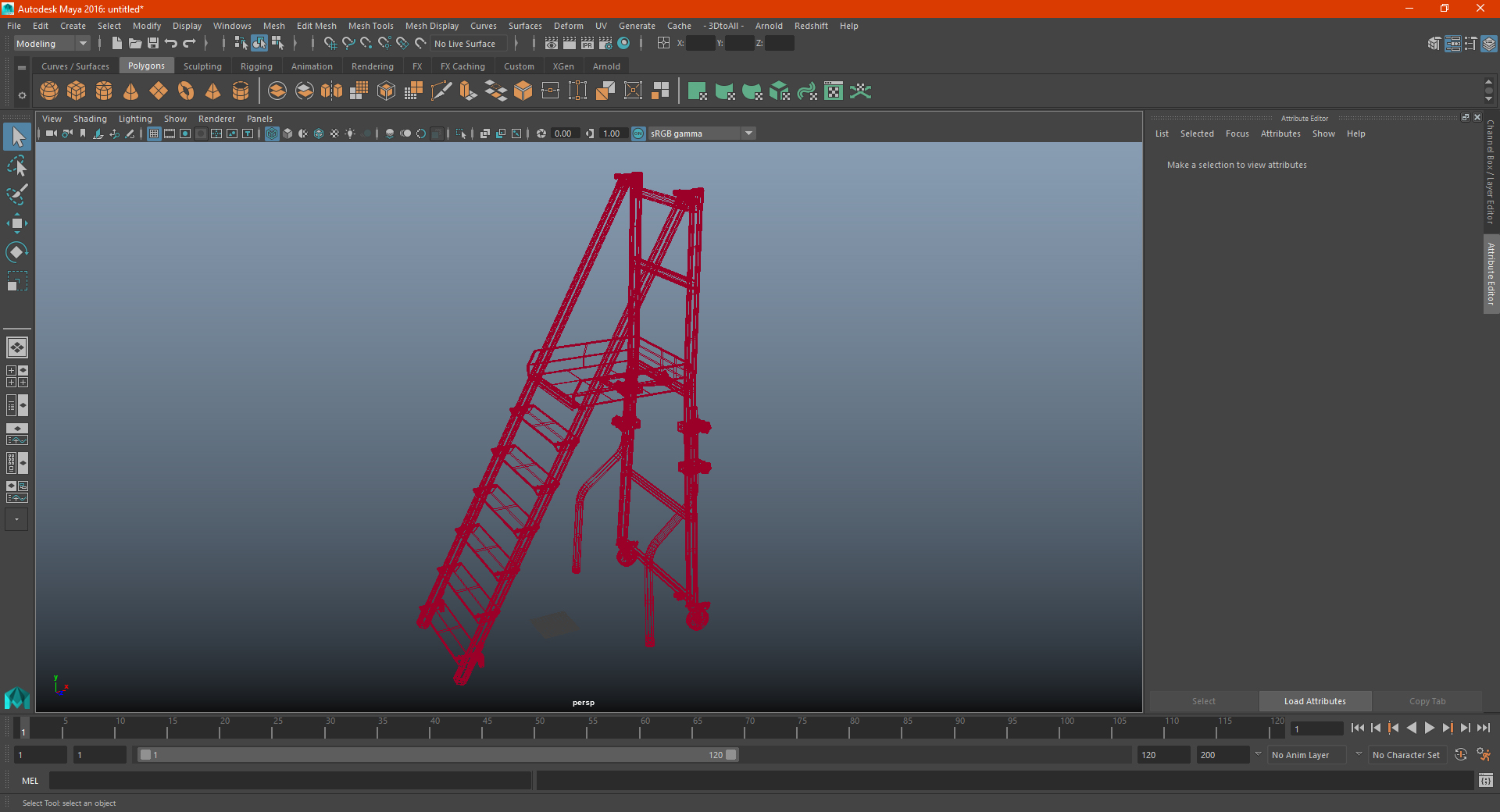
Task: Switch to the Sculpting shelf tab
Action: coord(202,66)
